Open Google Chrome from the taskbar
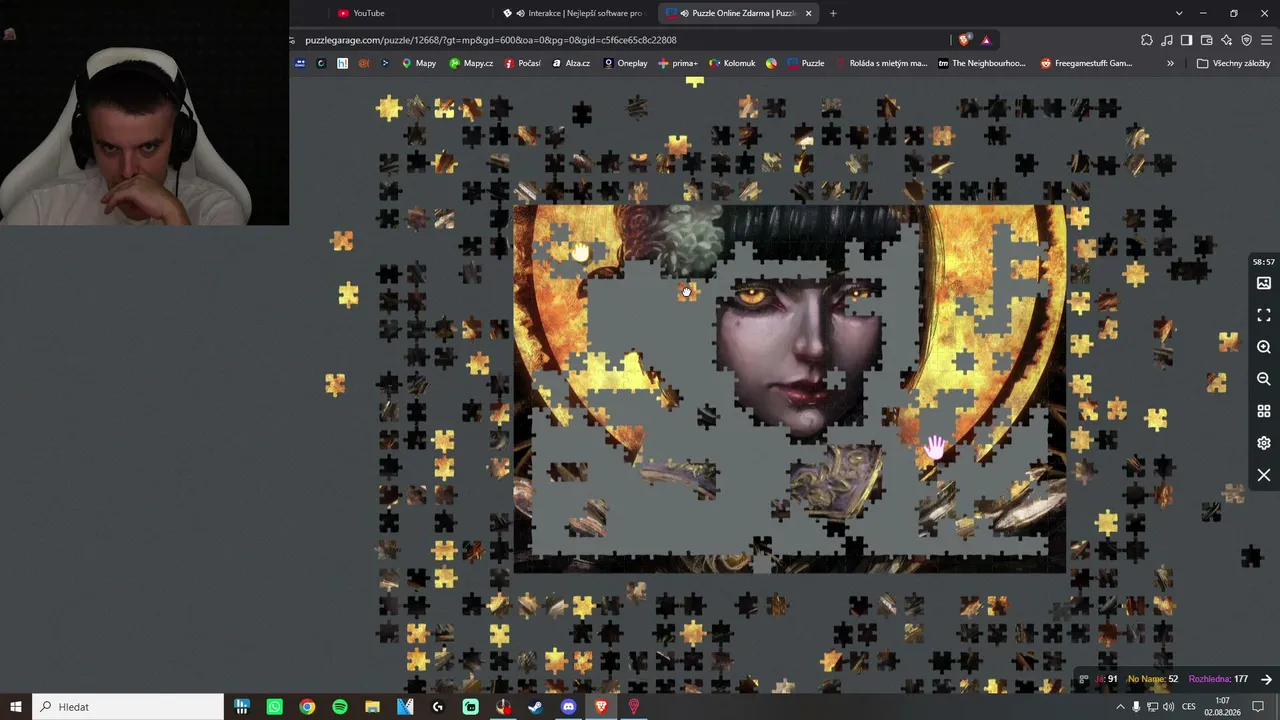This screenshot has height=720, width=1280. point(307,707)
